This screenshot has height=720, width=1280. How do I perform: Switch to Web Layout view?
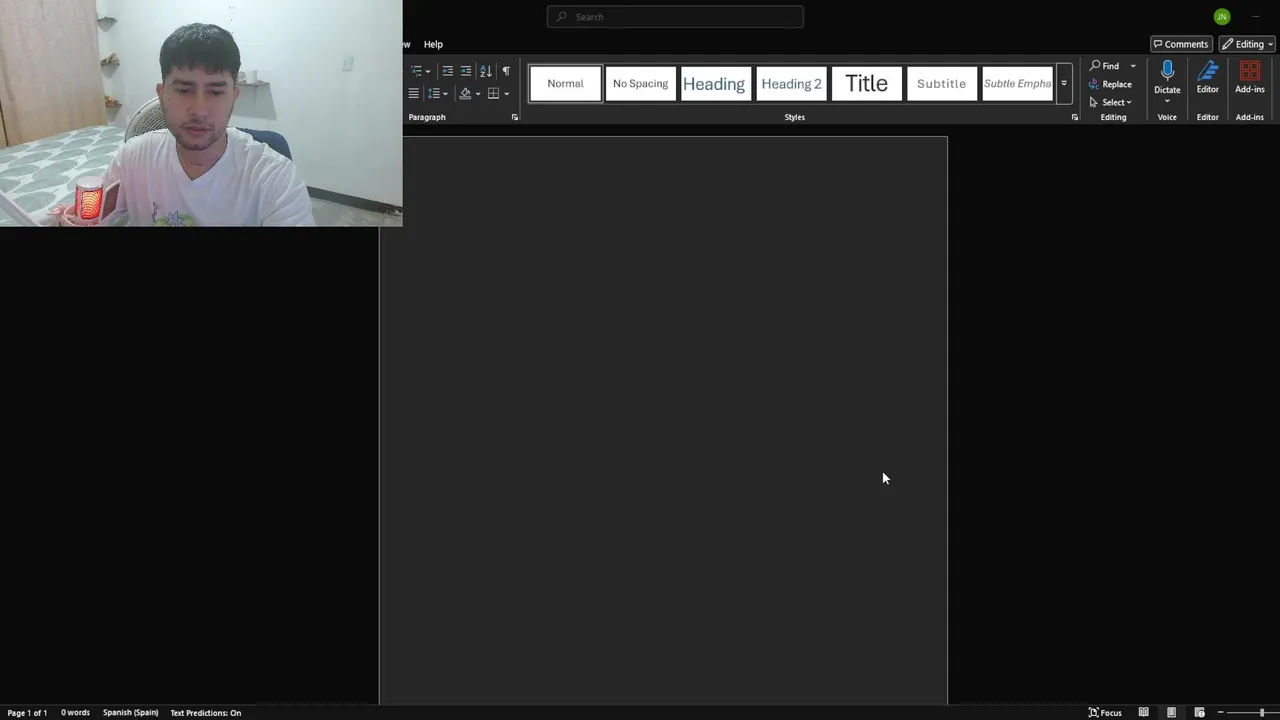pyautogui.click(x=1199, y=713)
